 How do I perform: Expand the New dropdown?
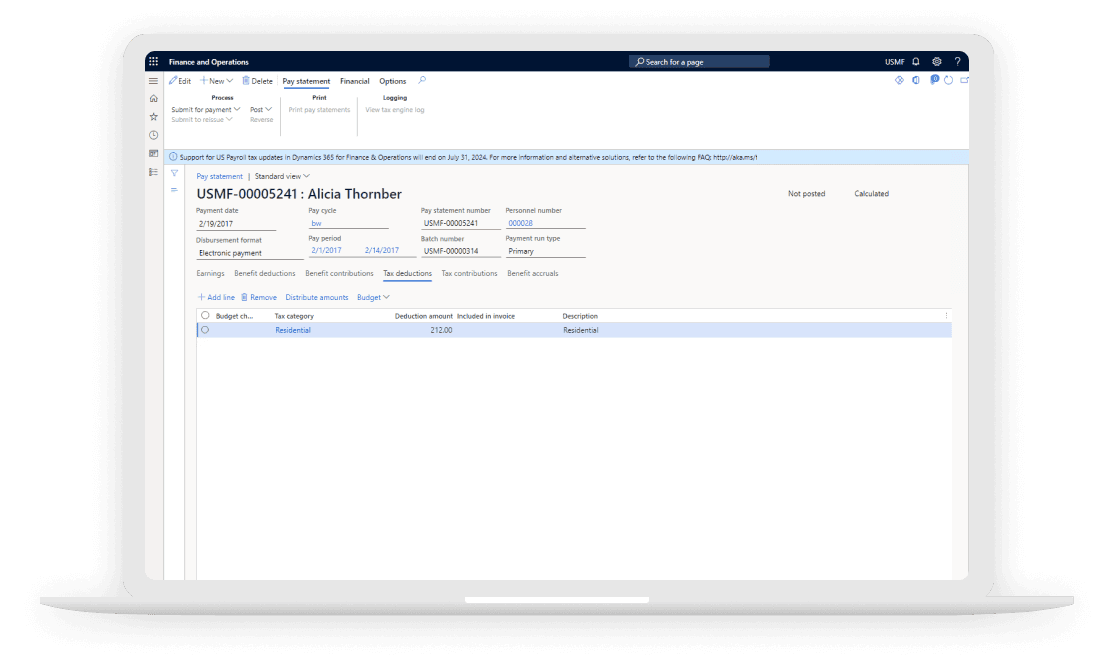[x=217, y=81]
